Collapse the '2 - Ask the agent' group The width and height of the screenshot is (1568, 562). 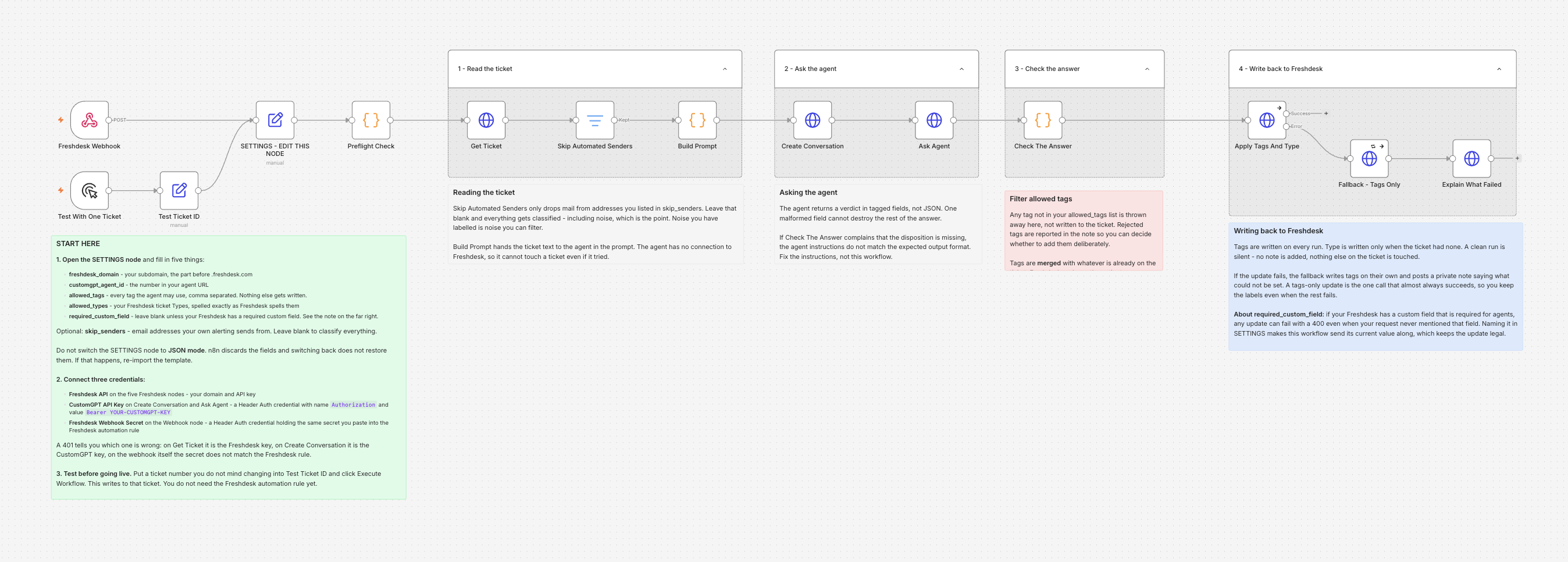click(x=962, y=69)
